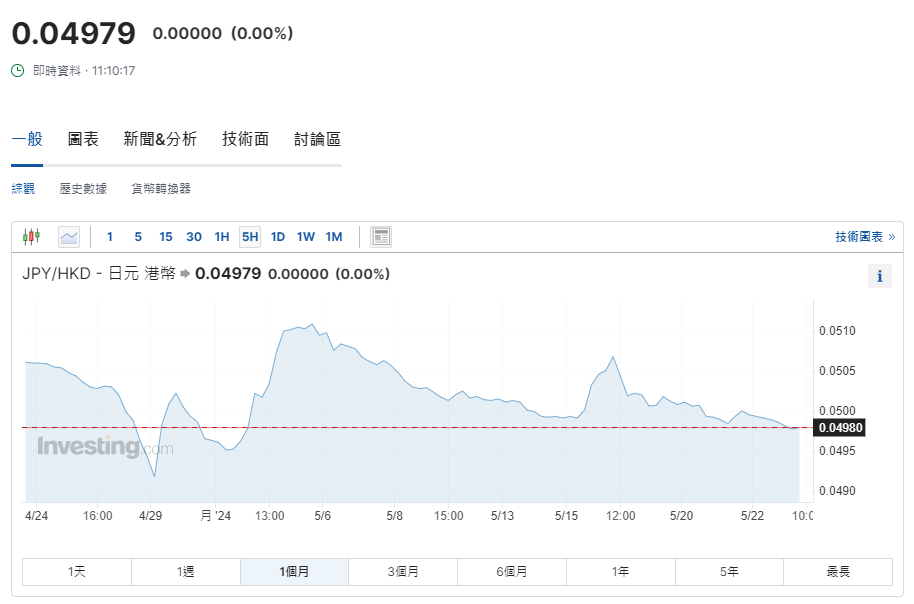Pick the 1W interval option
This screenshot has height=604, width=914.
pyautogui.click(x=306, y=237)
